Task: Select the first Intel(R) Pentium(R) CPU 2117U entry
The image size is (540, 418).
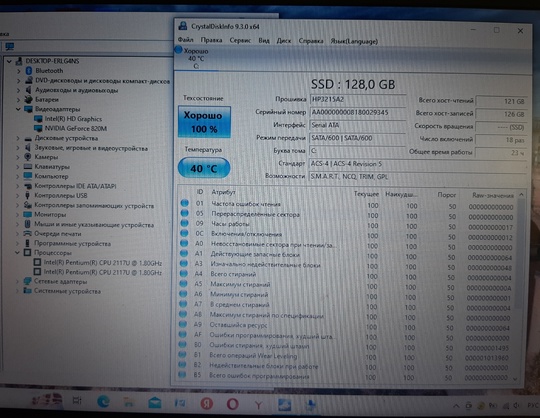Action: pos(103,263)
